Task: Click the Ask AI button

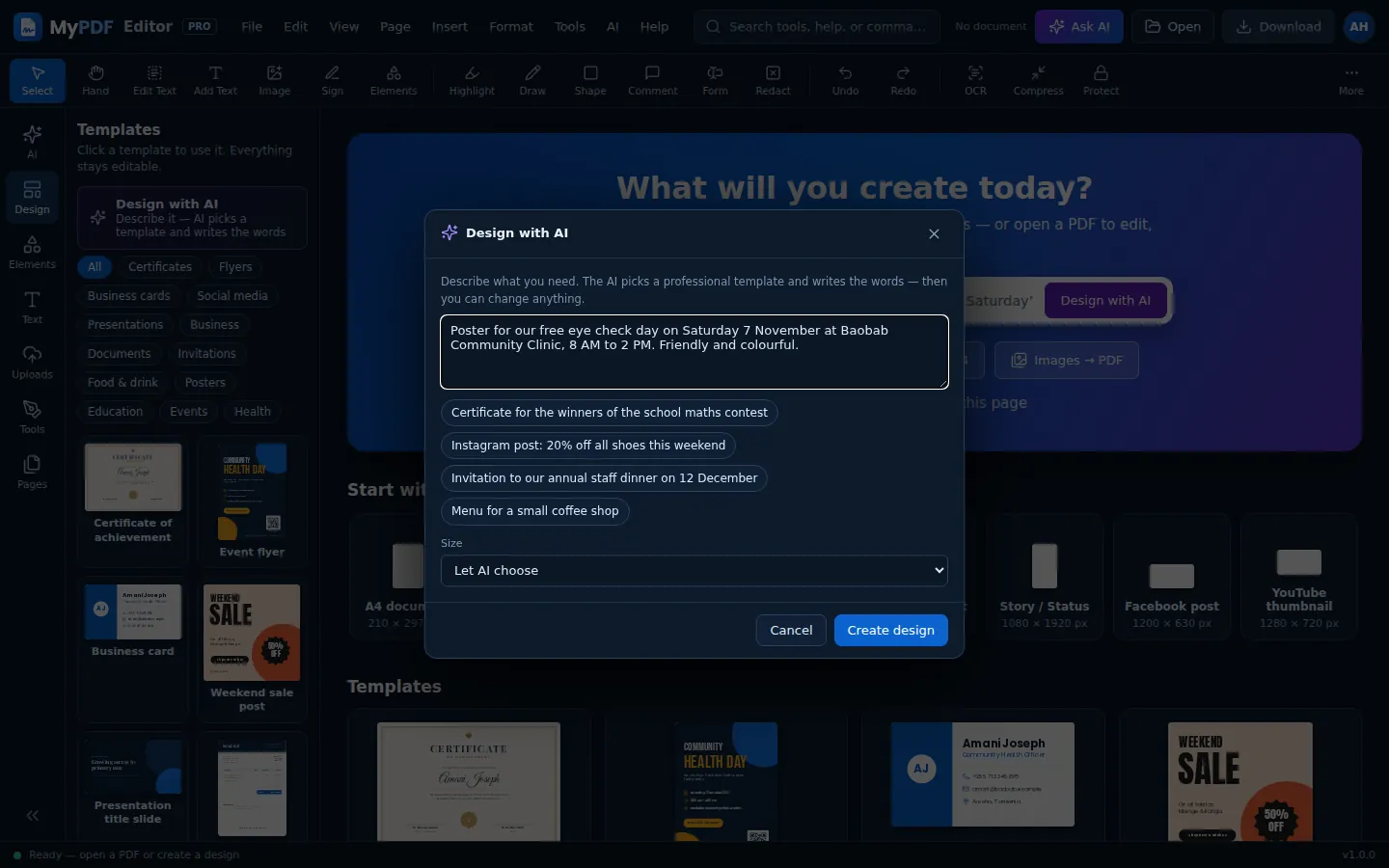Action: (1079, 27)
